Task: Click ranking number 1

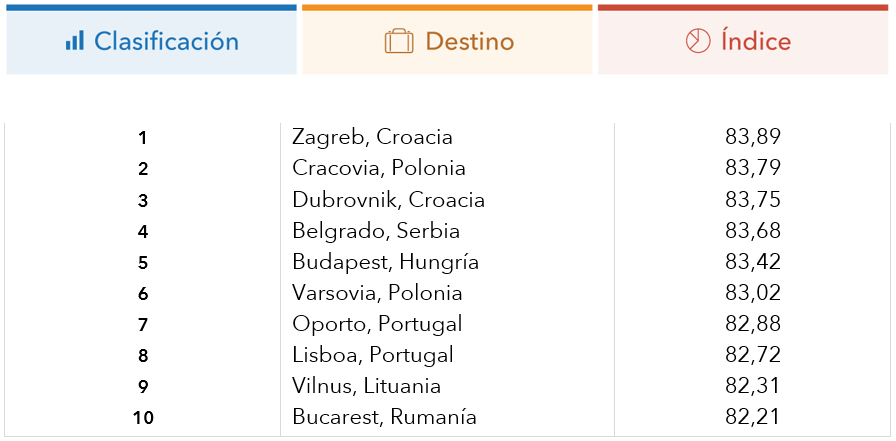Action: [x=143, y=138]
